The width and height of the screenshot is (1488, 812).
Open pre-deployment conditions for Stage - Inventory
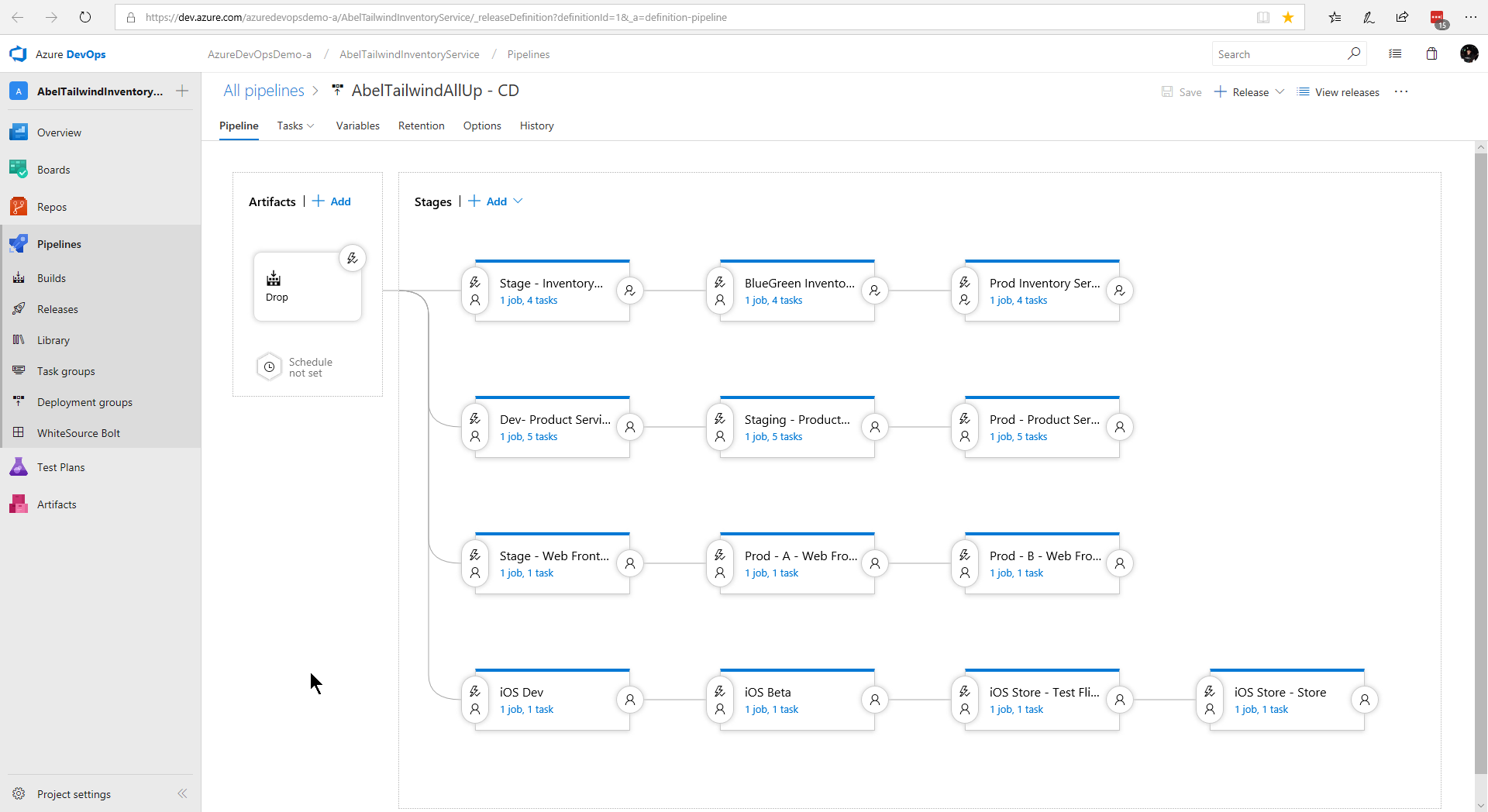click(x=475, y=291)
